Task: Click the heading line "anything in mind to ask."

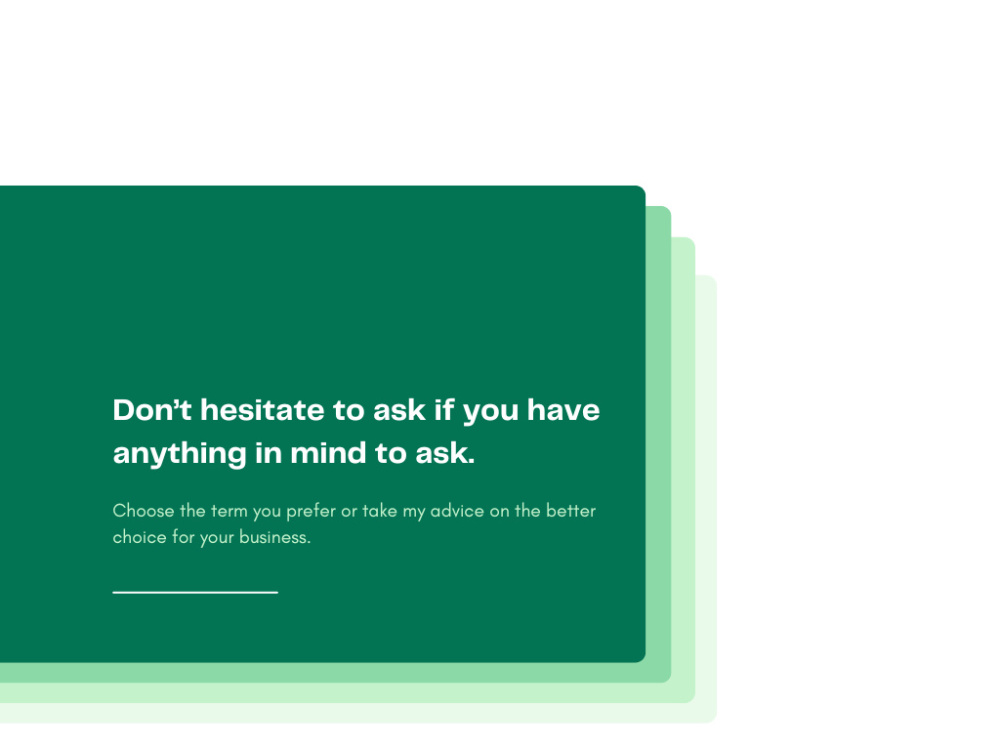Action: (294, 453)
